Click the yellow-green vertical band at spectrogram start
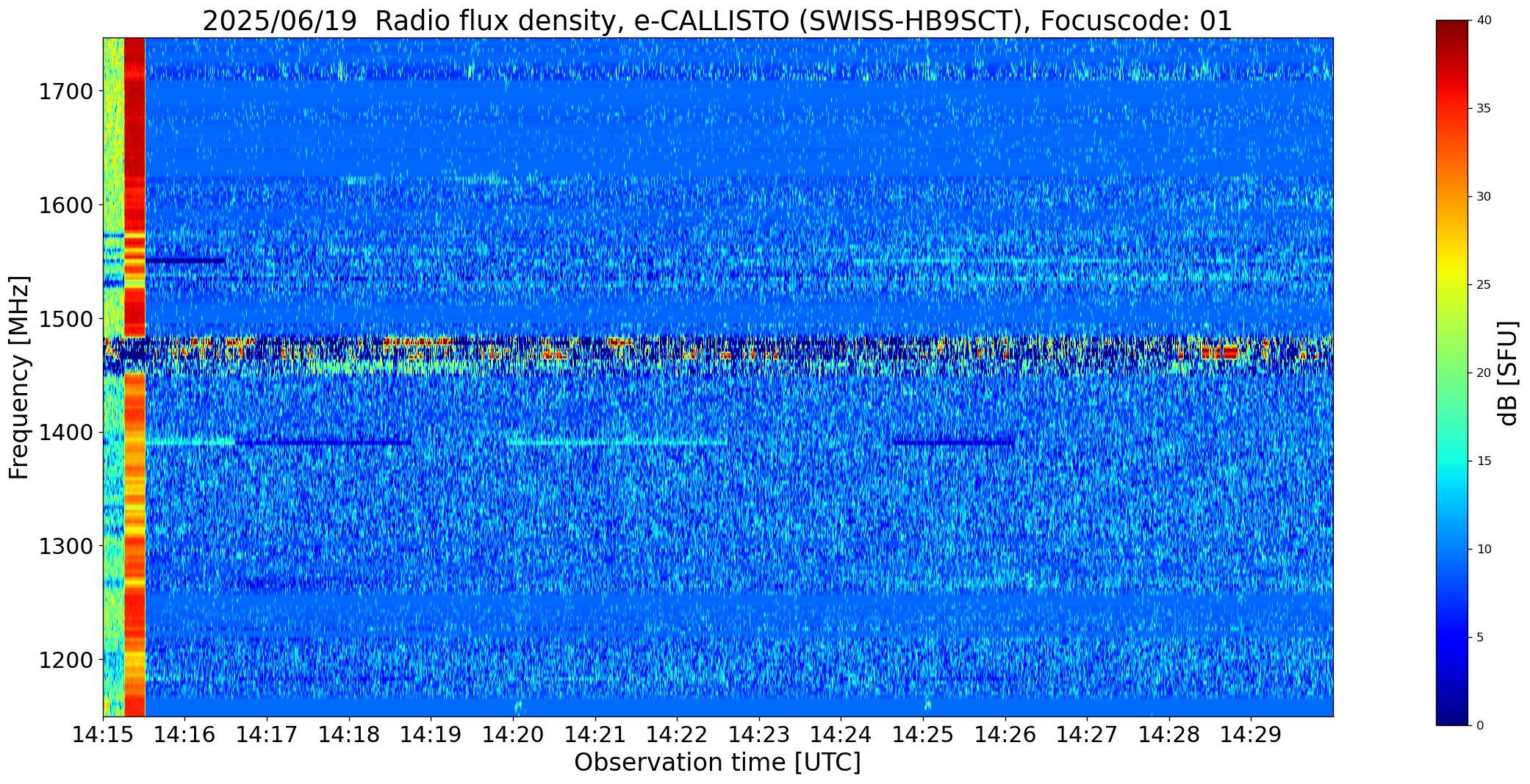This screenshot has width=1530, height=784. pos(114,377)
